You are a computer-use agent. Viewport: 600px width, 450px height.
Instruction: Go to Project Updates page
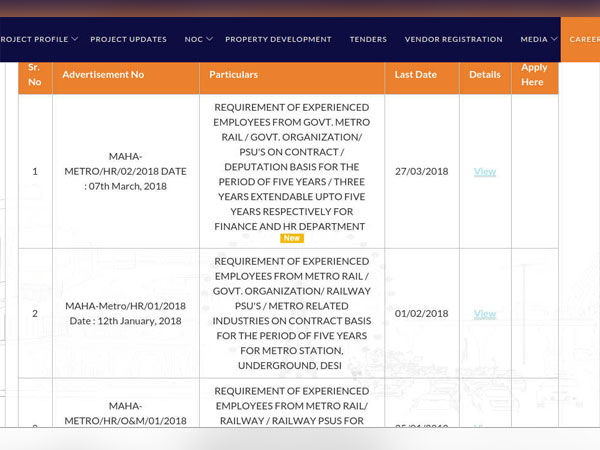[x=128, y=39]
